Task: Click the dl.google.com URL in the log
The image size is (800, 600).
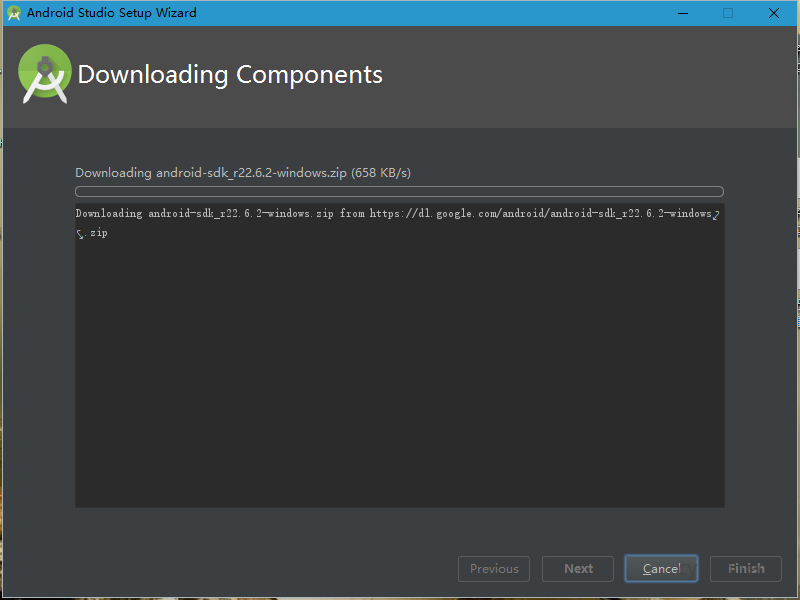Action: pyautogui.click(x=540, y=214)
